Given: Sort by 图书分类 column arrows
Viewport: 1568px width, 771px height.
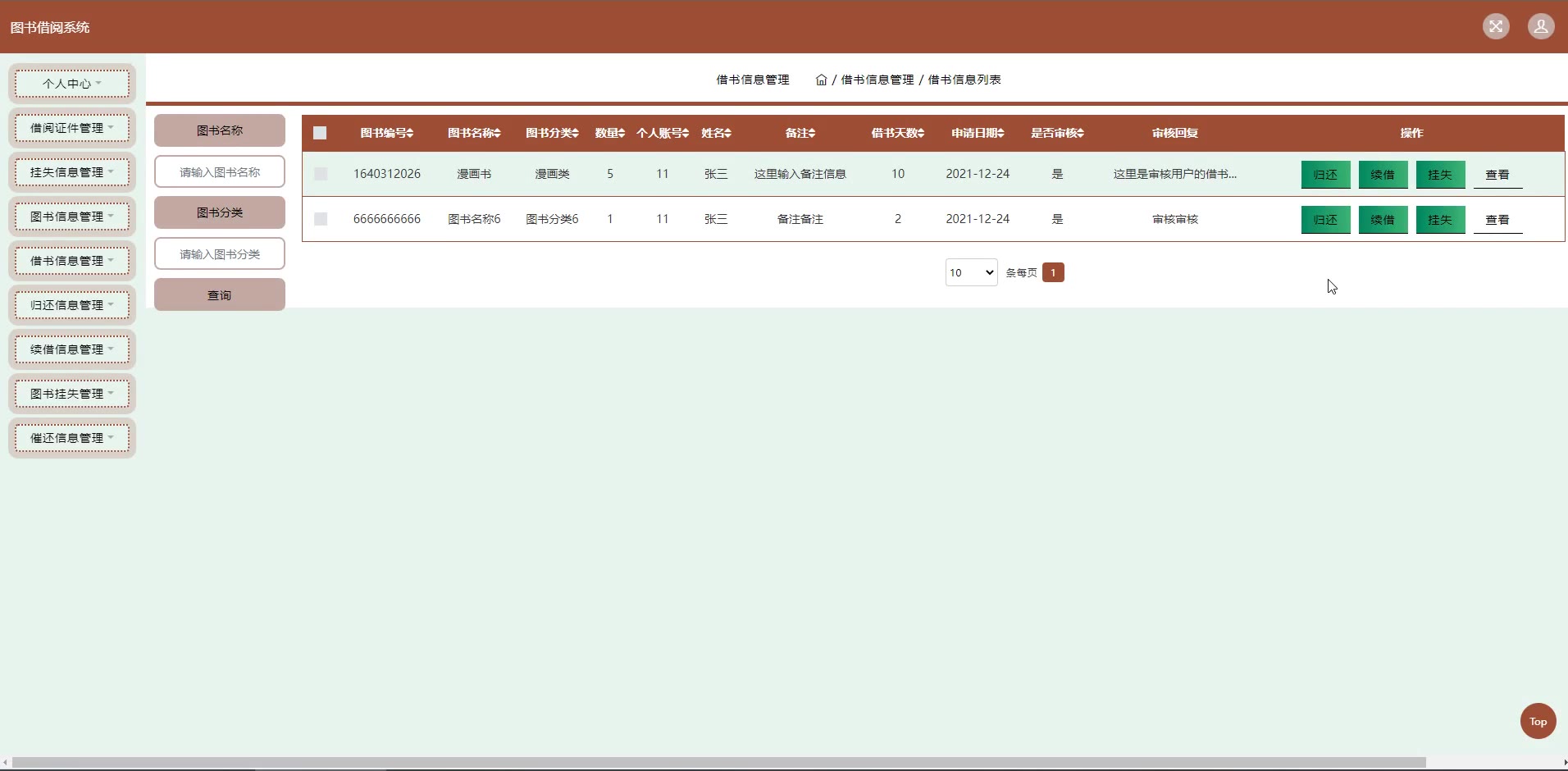Looking at the screenshot, I should pyautogui.click(x=576, y=133).
